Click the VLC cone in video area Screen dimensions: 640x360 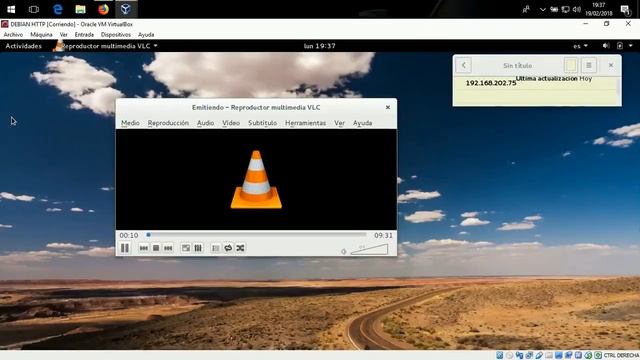pyautogui.click(x=256, y=180)
